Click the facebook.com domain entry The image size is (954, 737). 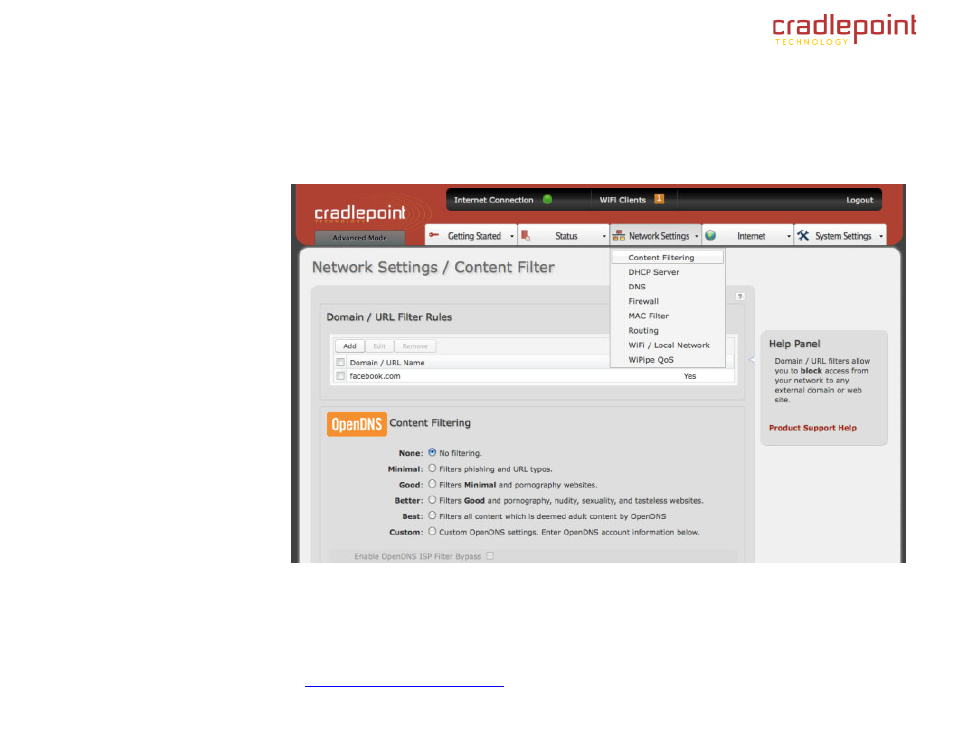(375, 376)
